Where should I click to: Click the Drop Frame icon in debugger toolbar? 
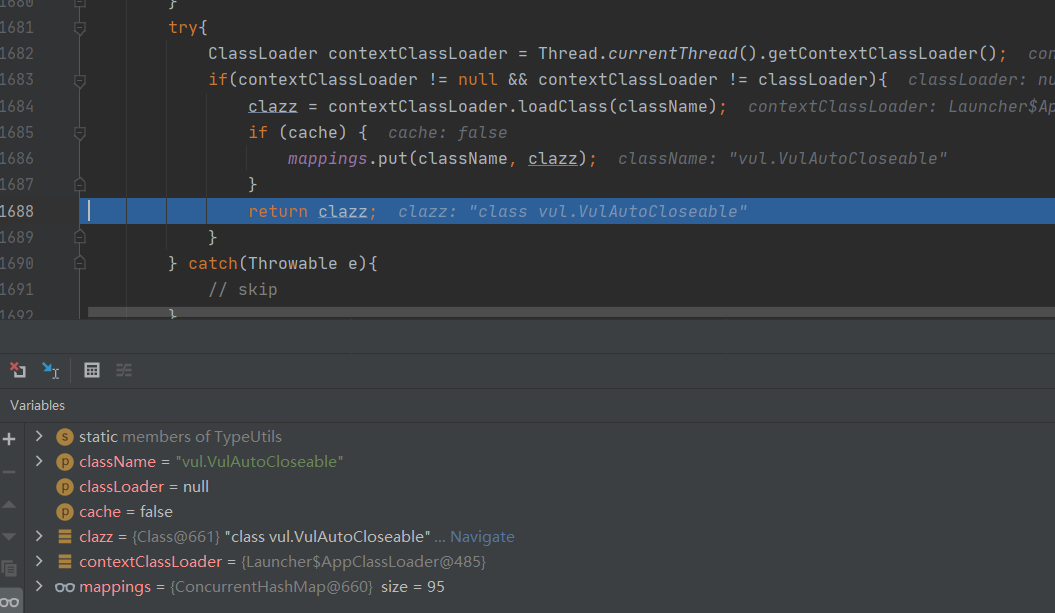click(18, 370)
